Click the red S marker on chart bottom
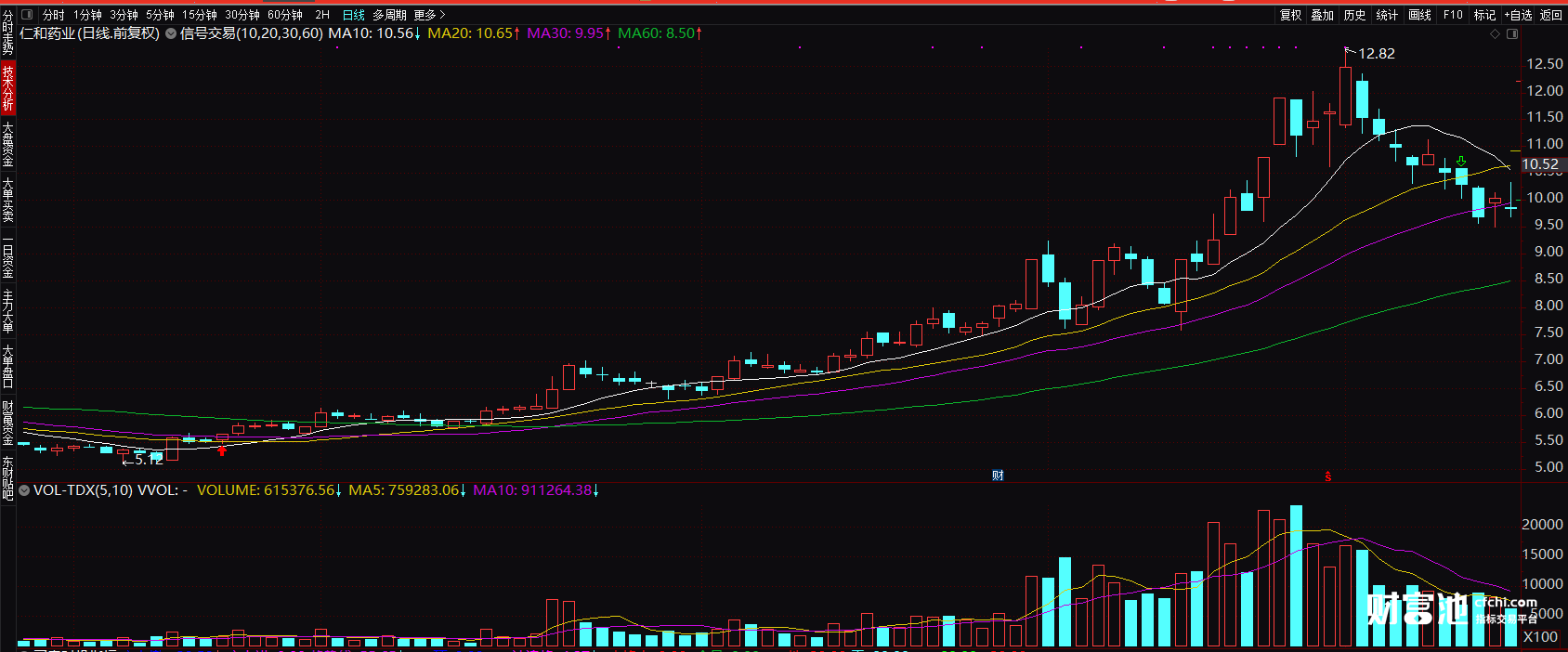Screen dimensions: 1568x652 click(x=1328, y=476)
